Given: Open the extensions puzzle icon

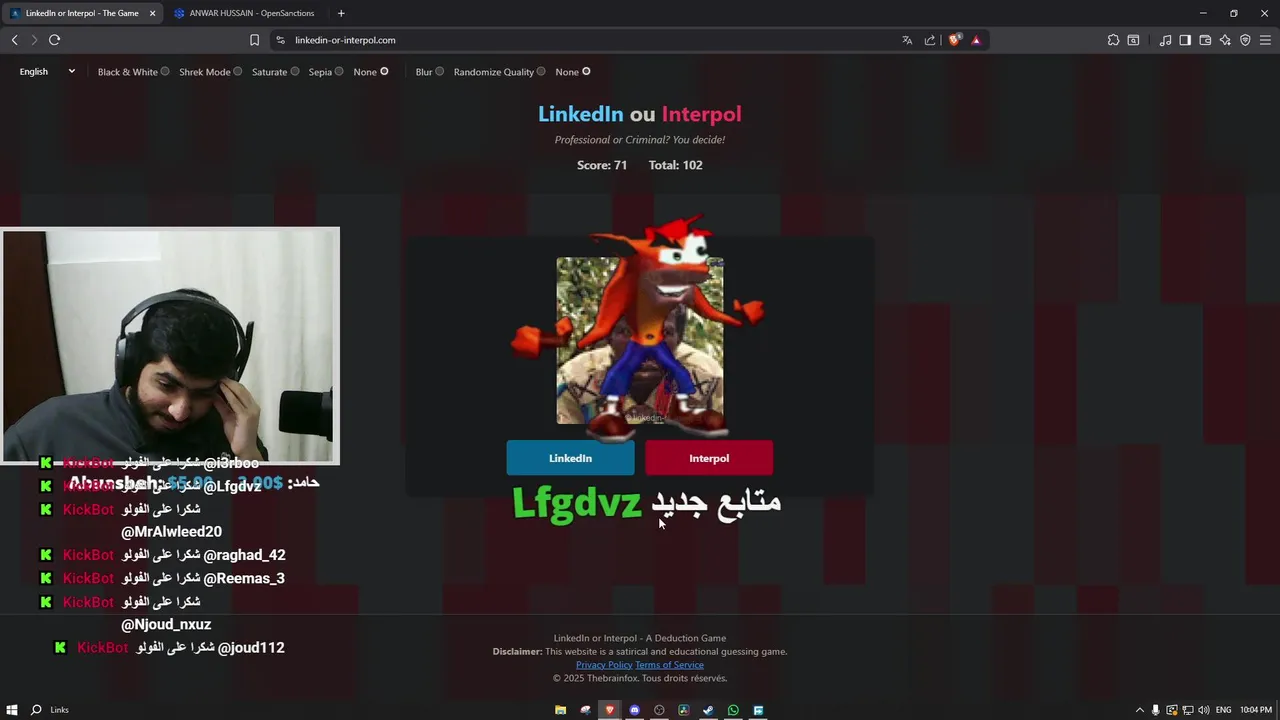Looking at the screenshot, I should tap(1113, 40).
